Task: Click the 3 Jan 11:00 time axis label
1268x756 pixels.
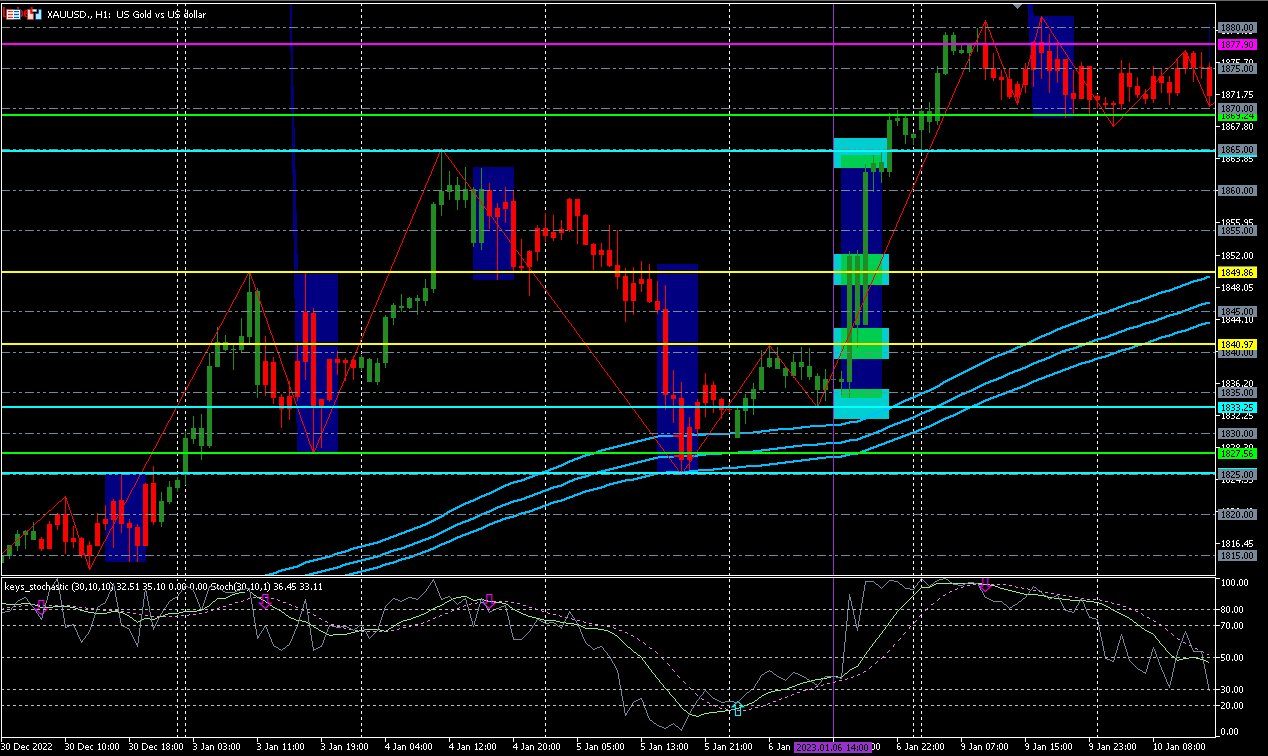Action: pos(281,747)
